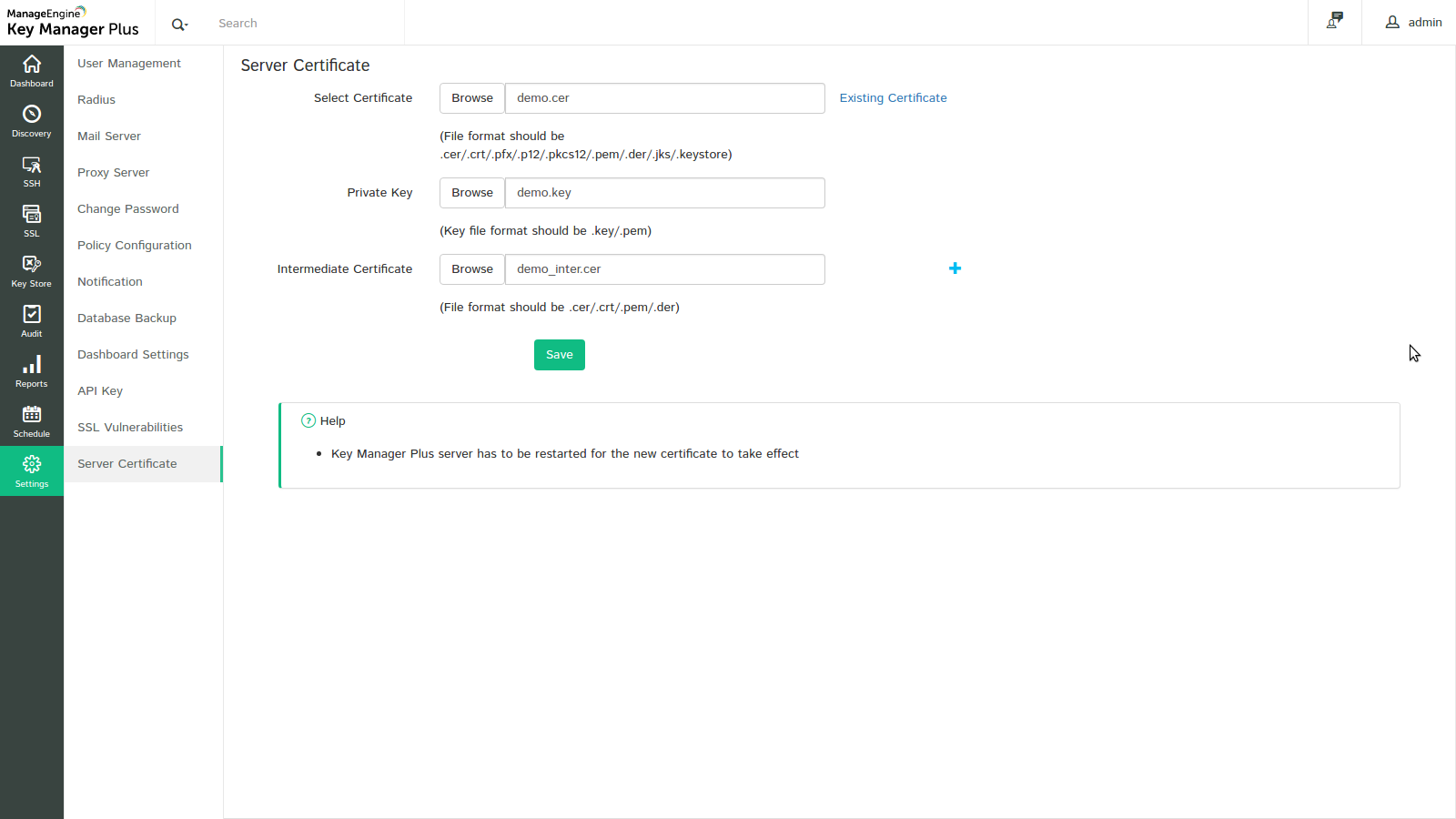Click the search magnifier dropdown icon
Viewport: 1456px width, 819px height.
point(180,25)
